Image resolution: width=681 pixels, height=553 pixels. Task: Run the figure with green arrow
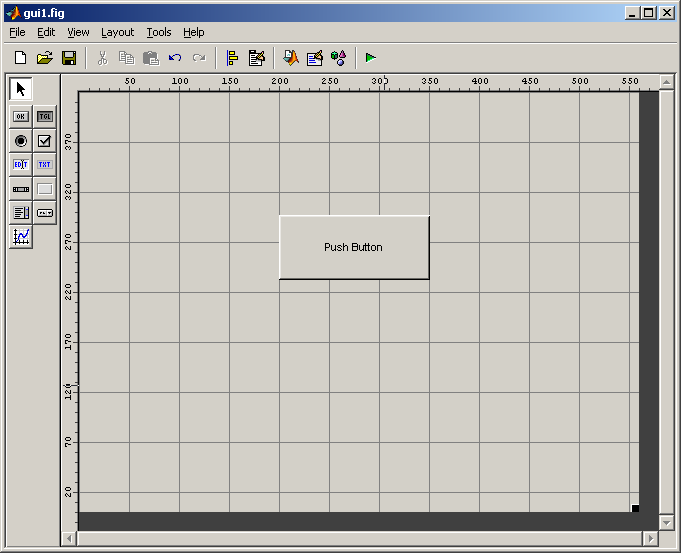[370, 58]
